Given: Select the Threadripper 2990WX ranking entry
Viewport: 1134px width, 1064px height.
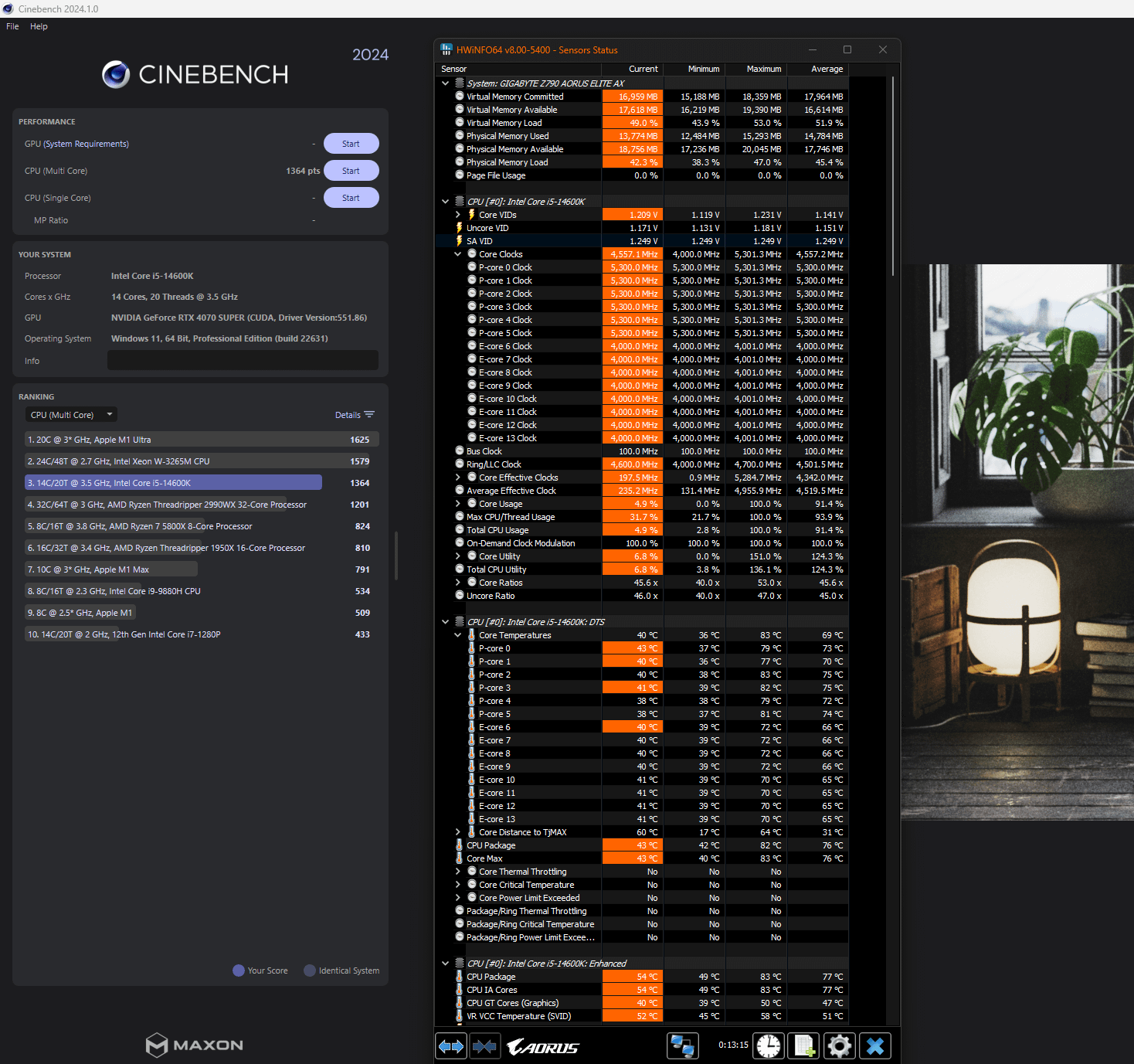Looking at the screenshot, I should tap(201, 505).
